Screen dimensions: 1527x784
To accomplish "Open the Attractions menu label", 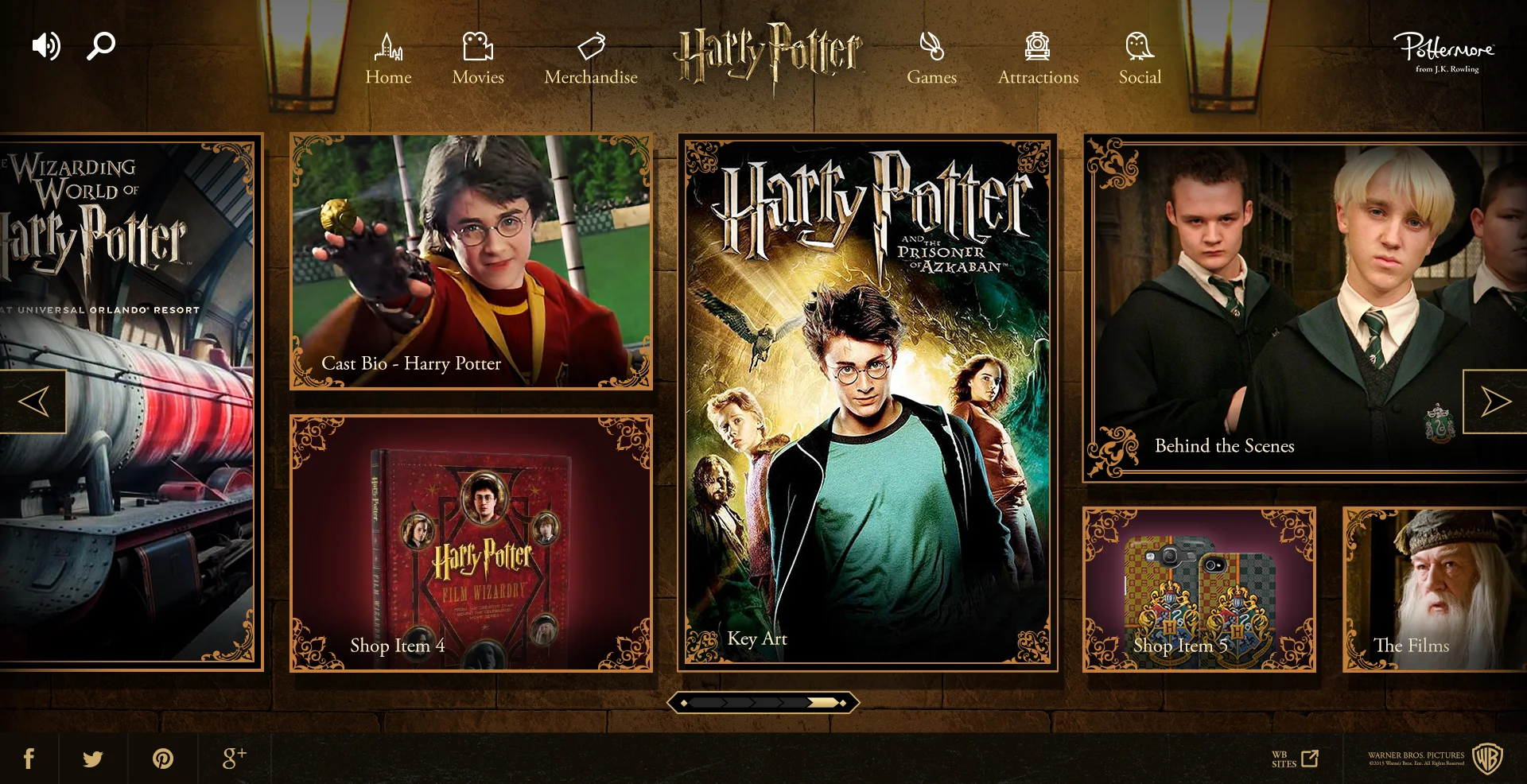I will (1038, 77).
